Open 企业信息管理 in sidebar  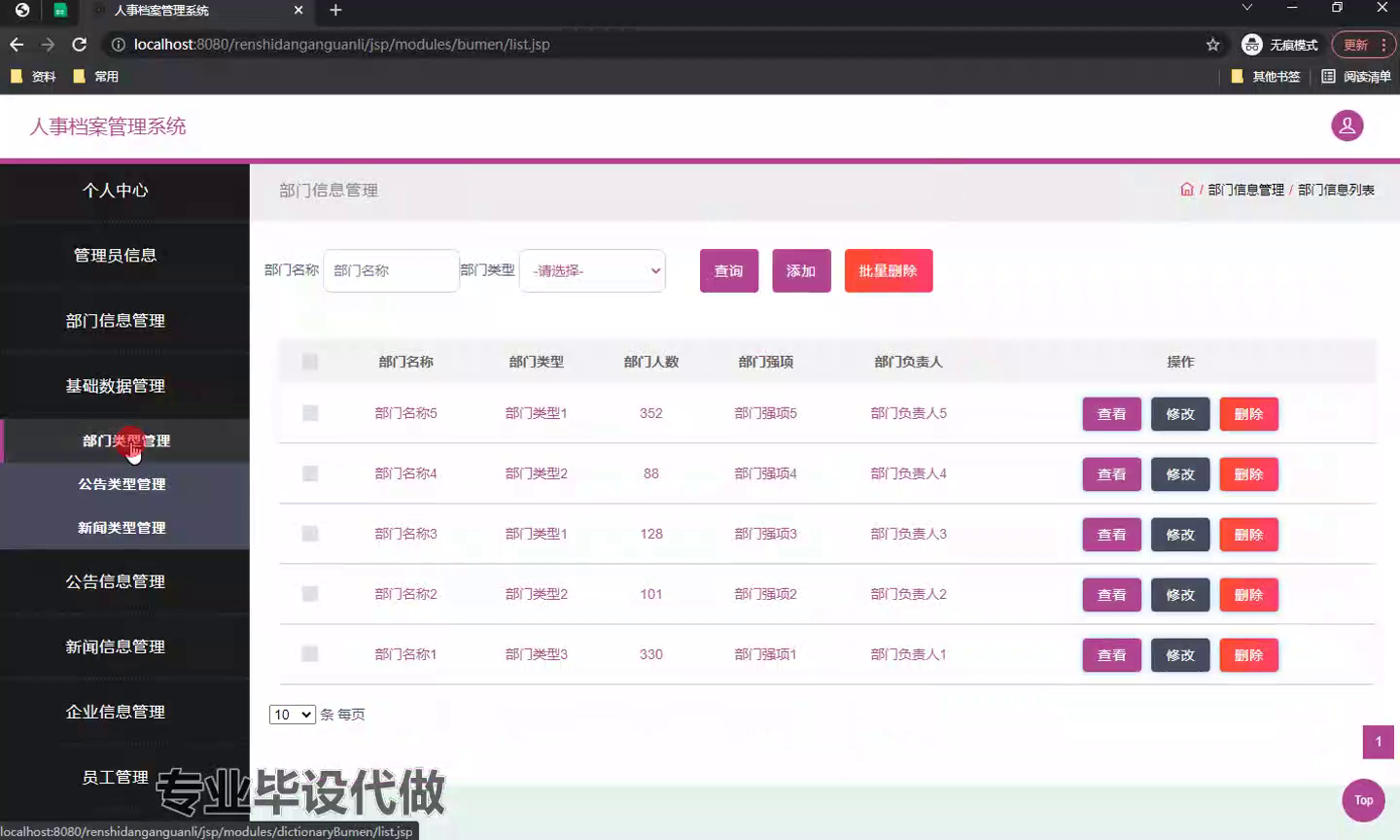click(x=115, y=712)
